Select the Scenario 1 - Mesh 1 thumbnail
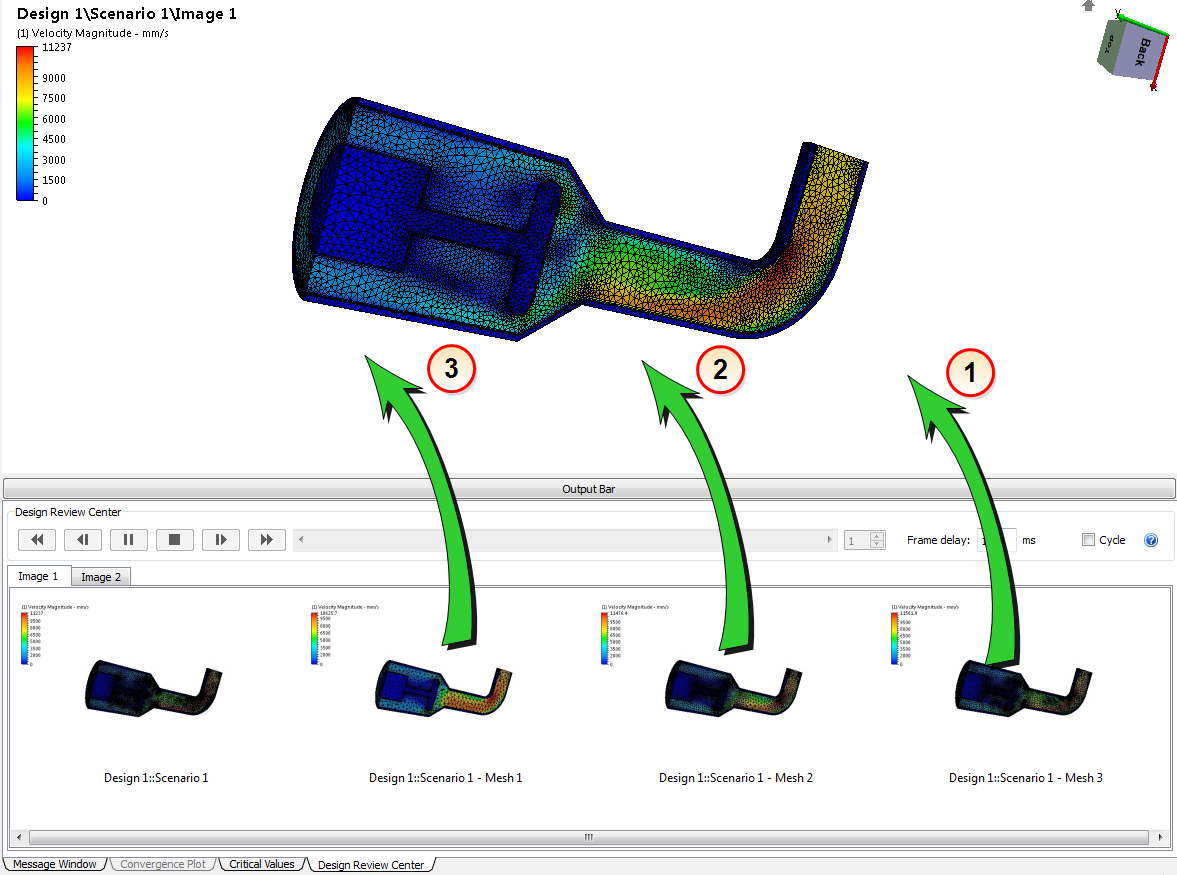The width and height of the screenshot is (1177, 875). [444, 688]
